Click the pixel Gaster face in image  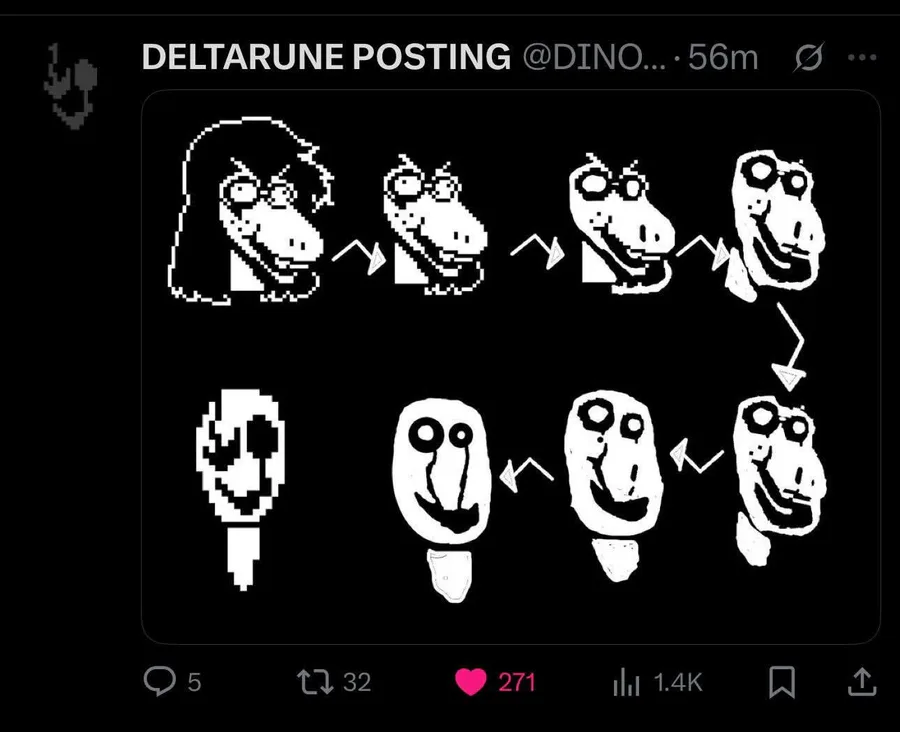(240, 488)
